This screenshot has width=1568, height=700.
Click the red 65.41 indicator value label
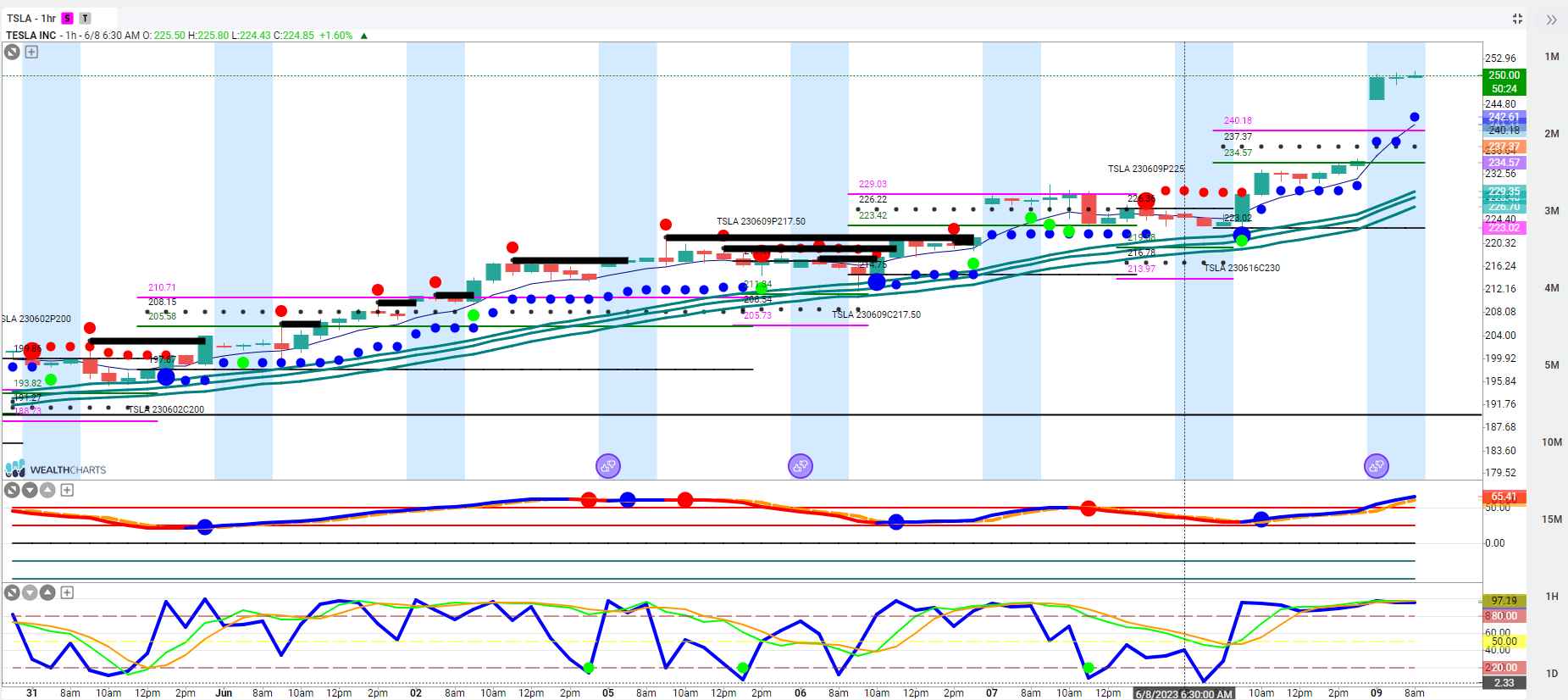tap(1504, 497)
